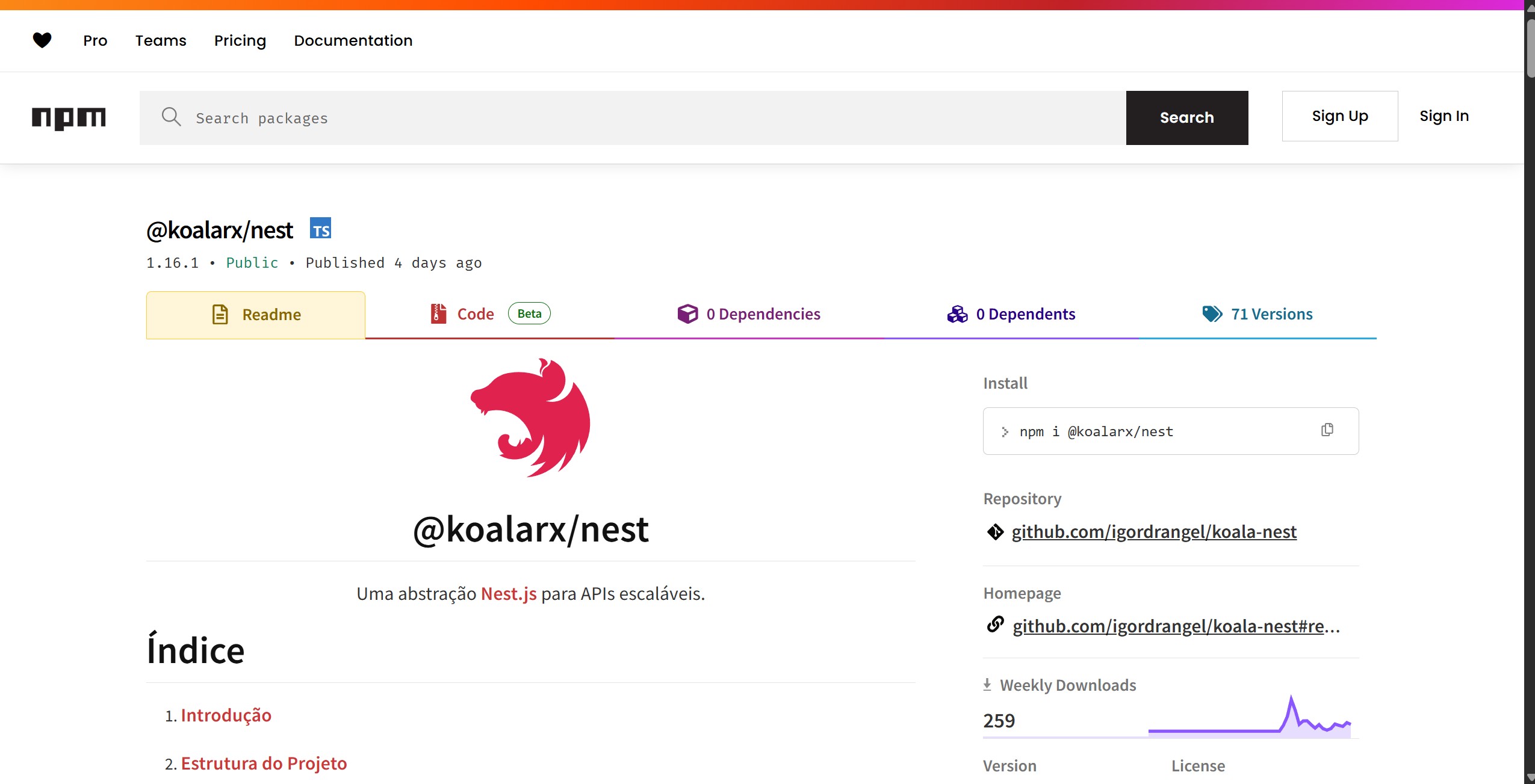Open the github.com/igordrangel/koala-nest repository link
This screenshot has height=784, width=1535.
click(x=1154, y=532)
